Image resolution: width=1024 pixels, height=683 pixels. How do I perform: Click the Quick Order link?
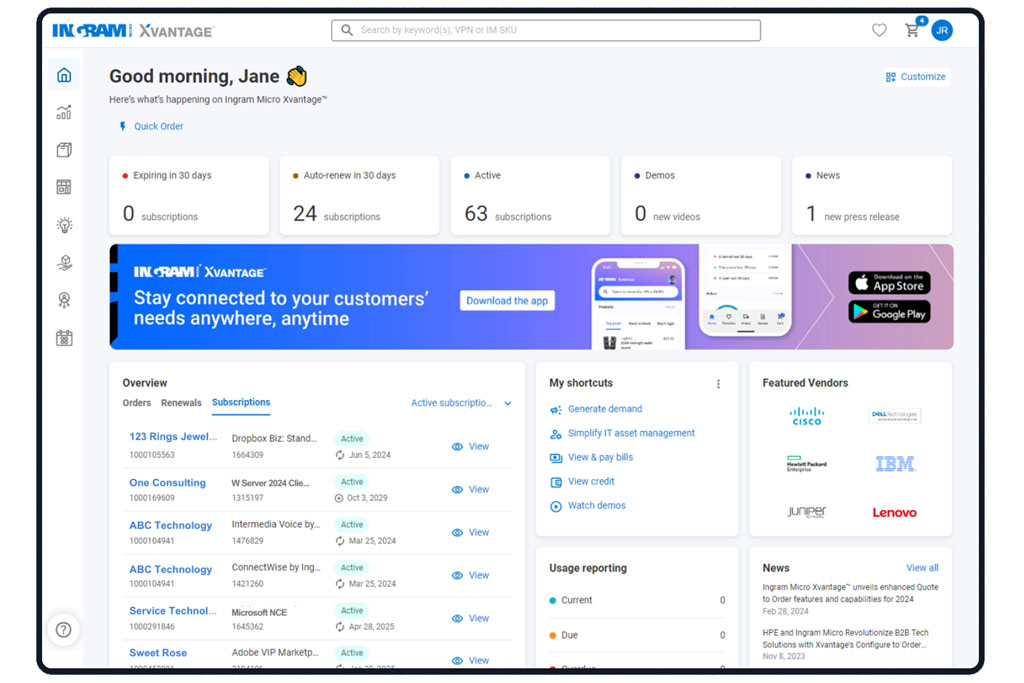coord(152,127)
